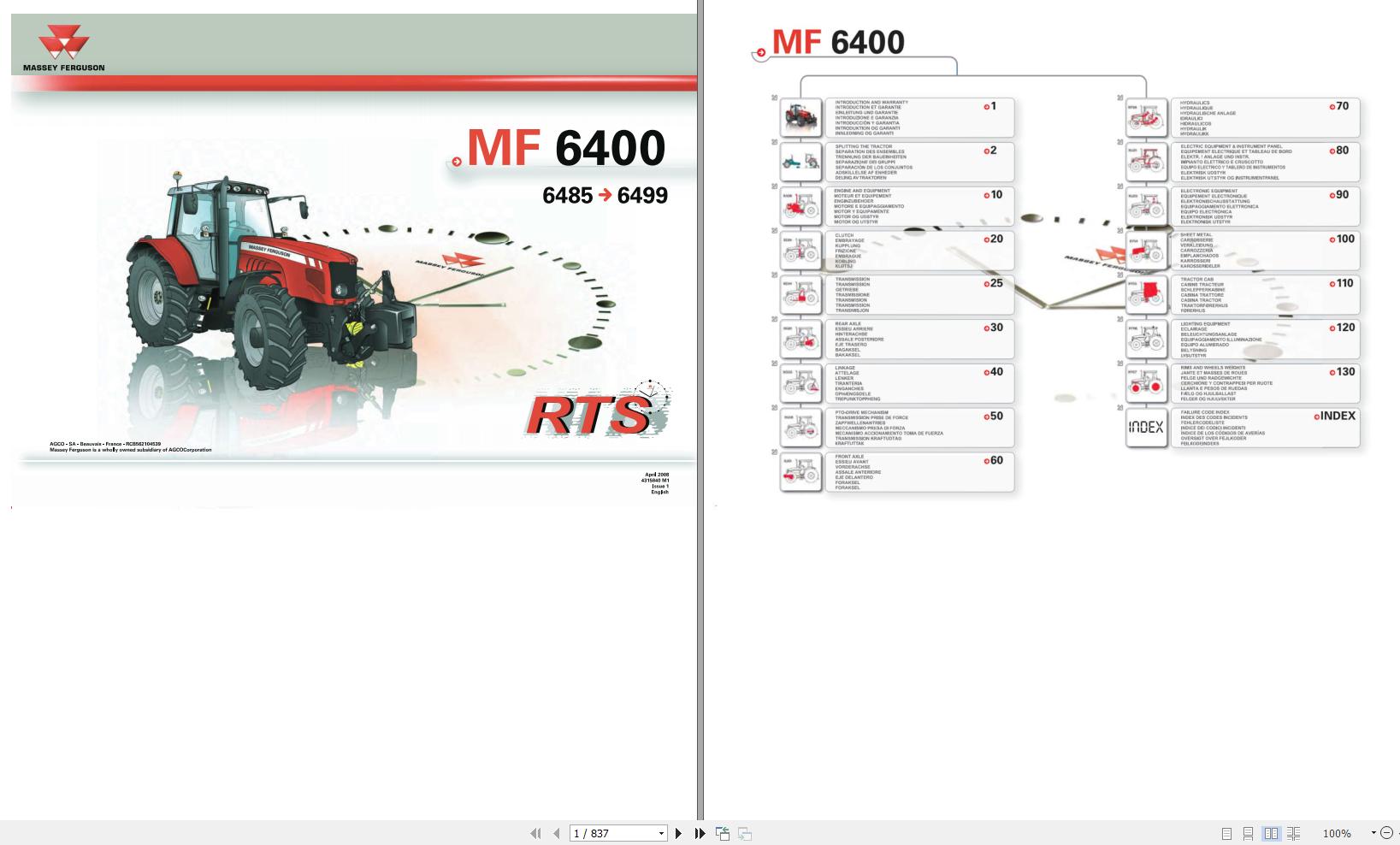Image resolution: width=1400 pixels, height=845 pixels.
Task: Go to the previous page
Action: pyautogui.click(x=557, y=833)
